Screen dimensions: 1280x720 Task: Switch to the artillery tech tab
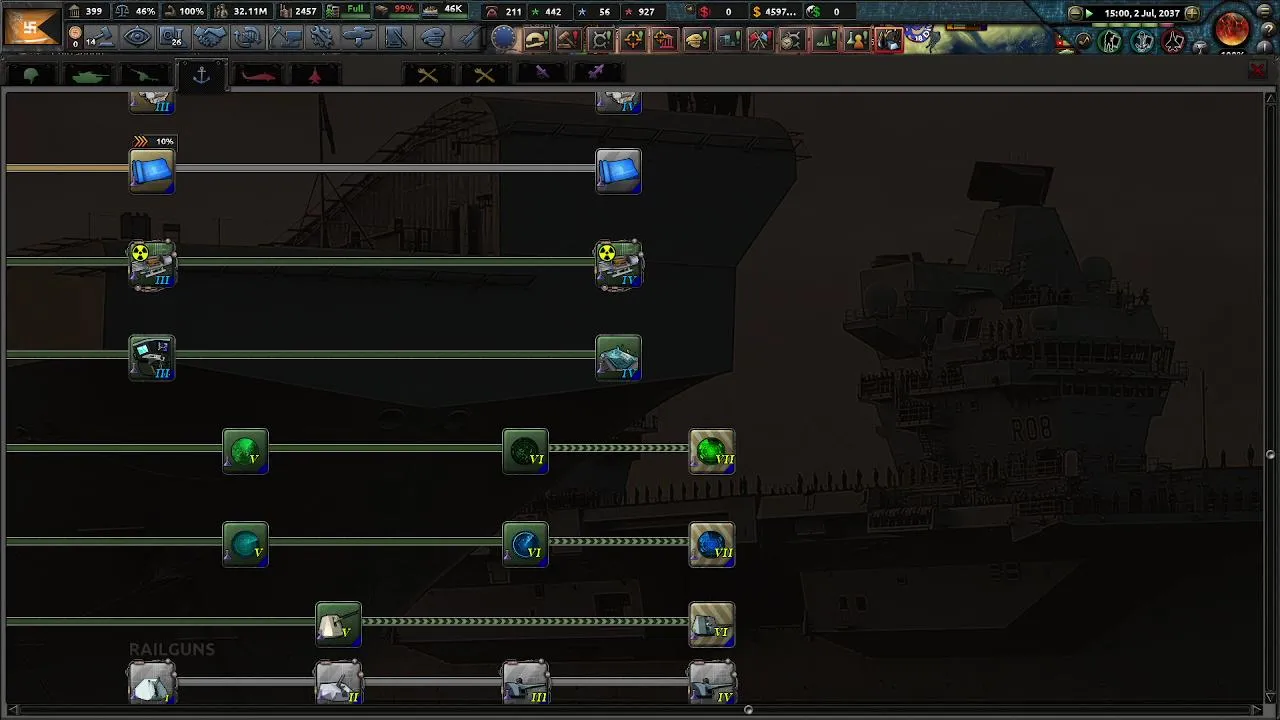pos(145,75)
